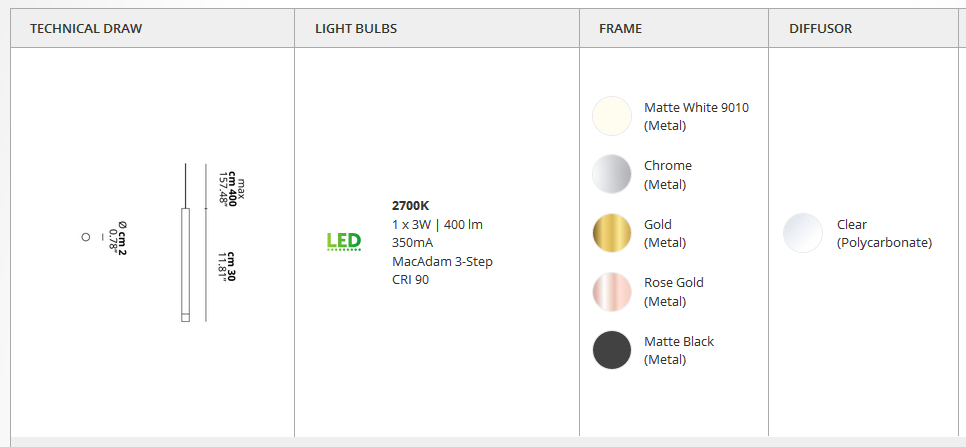Pick the Gold metal swatch
This screenshot has height=447, width=966.
click(x=612, y=233)
